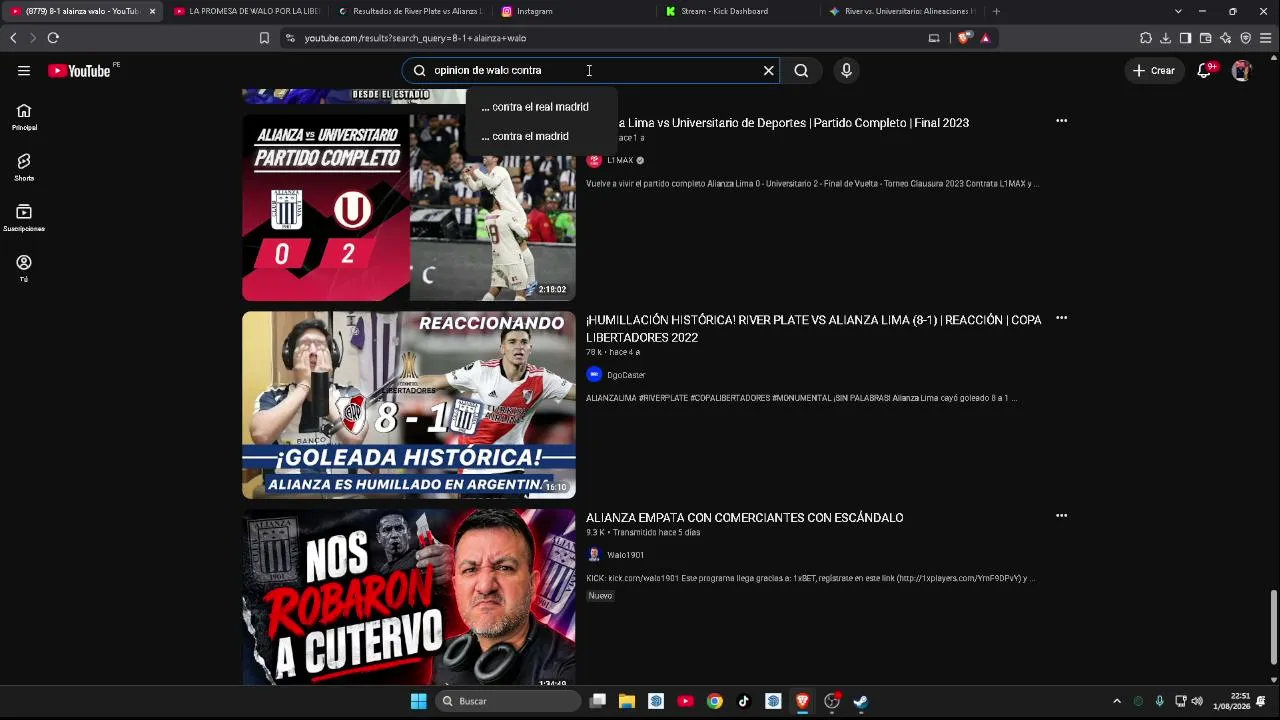
Task: Open Shorts in the sidebar
Action: [24, 167]
